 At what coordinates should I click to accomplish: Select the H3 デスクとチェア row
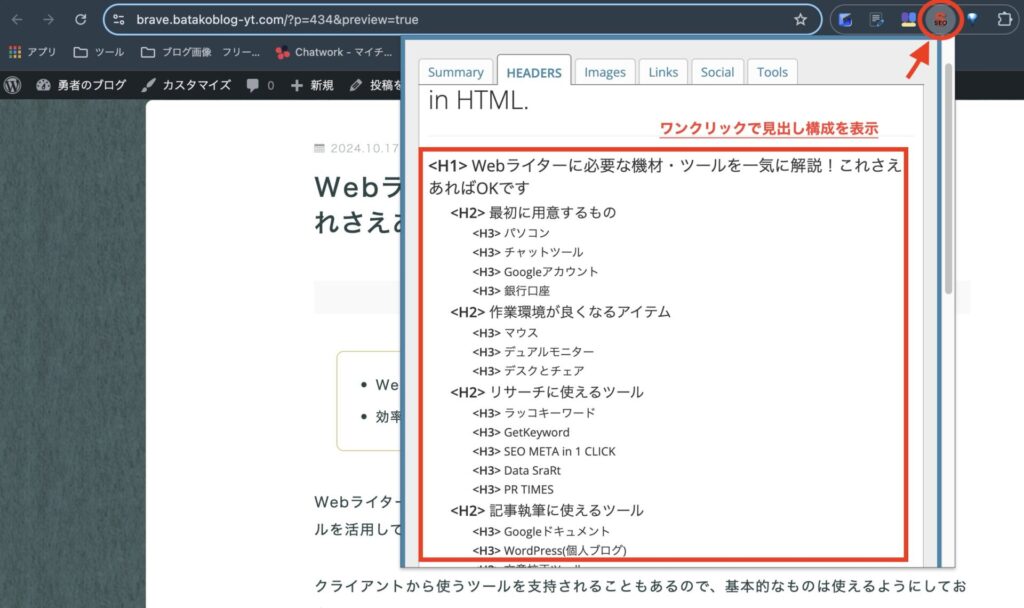coord(528,371)
